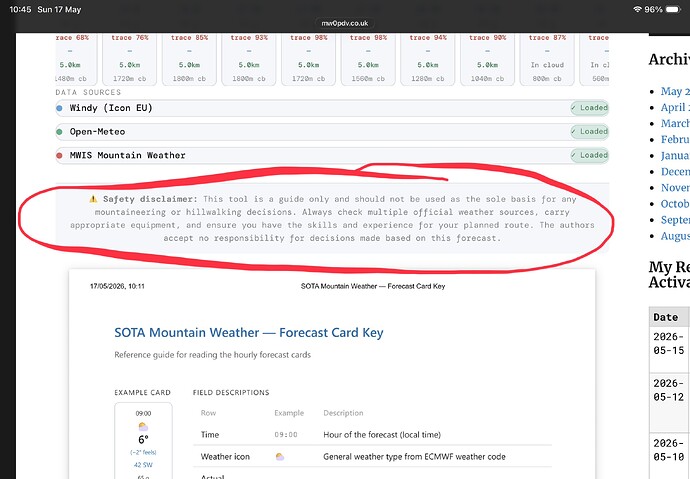The height and width of the screenshot is (479, 690).
Task: Click the Archives sidebar heading
Action: [669, 59]
